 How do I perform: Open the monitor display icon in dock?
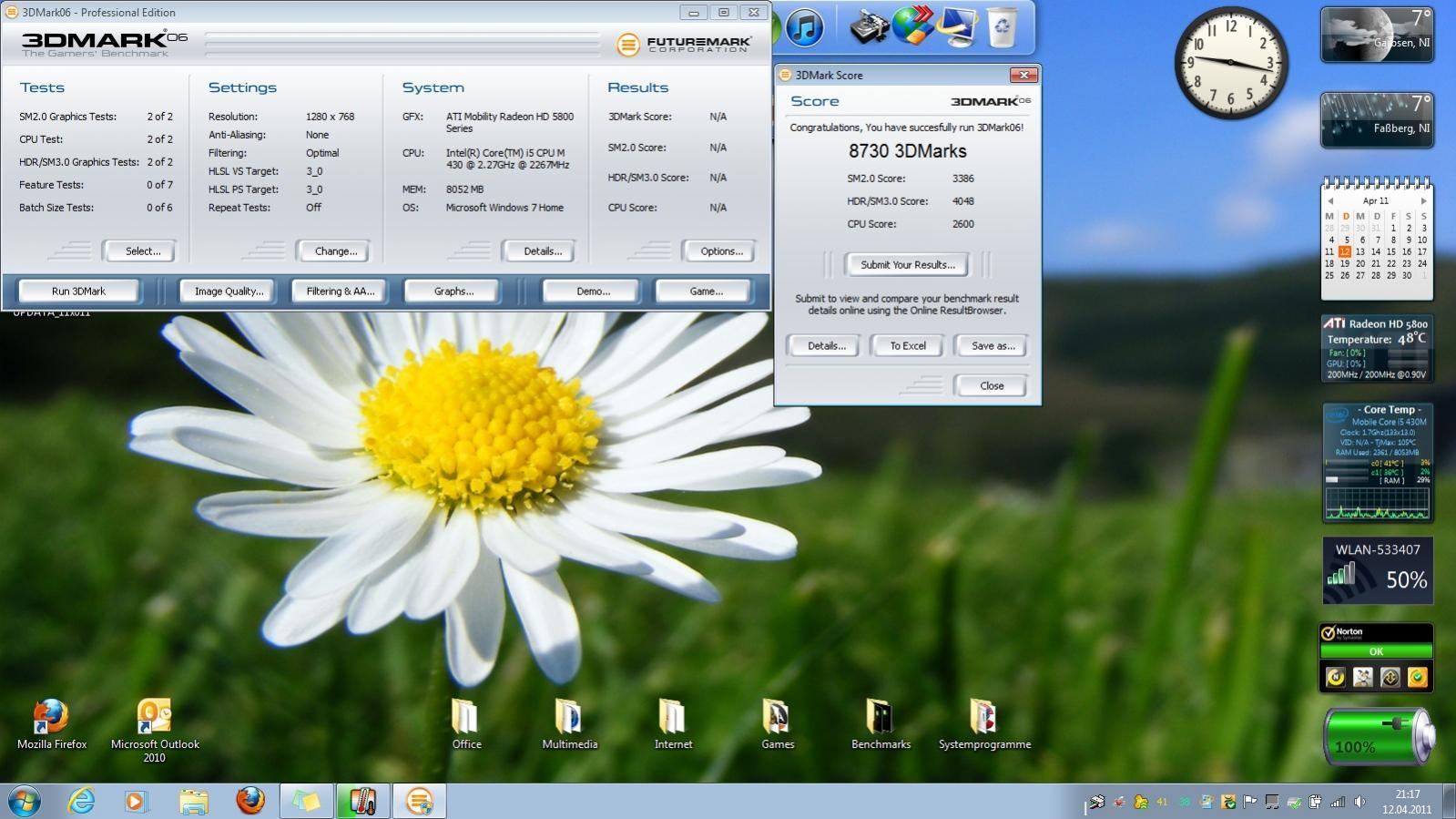[956, 26]
